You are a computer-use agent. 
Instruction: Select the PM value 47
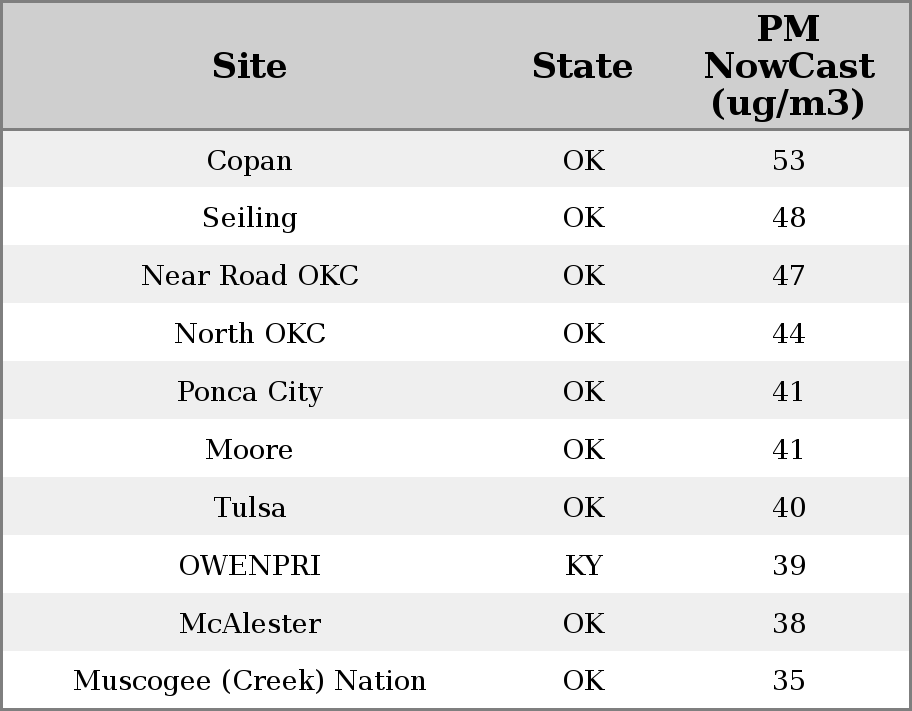(788, 276)
